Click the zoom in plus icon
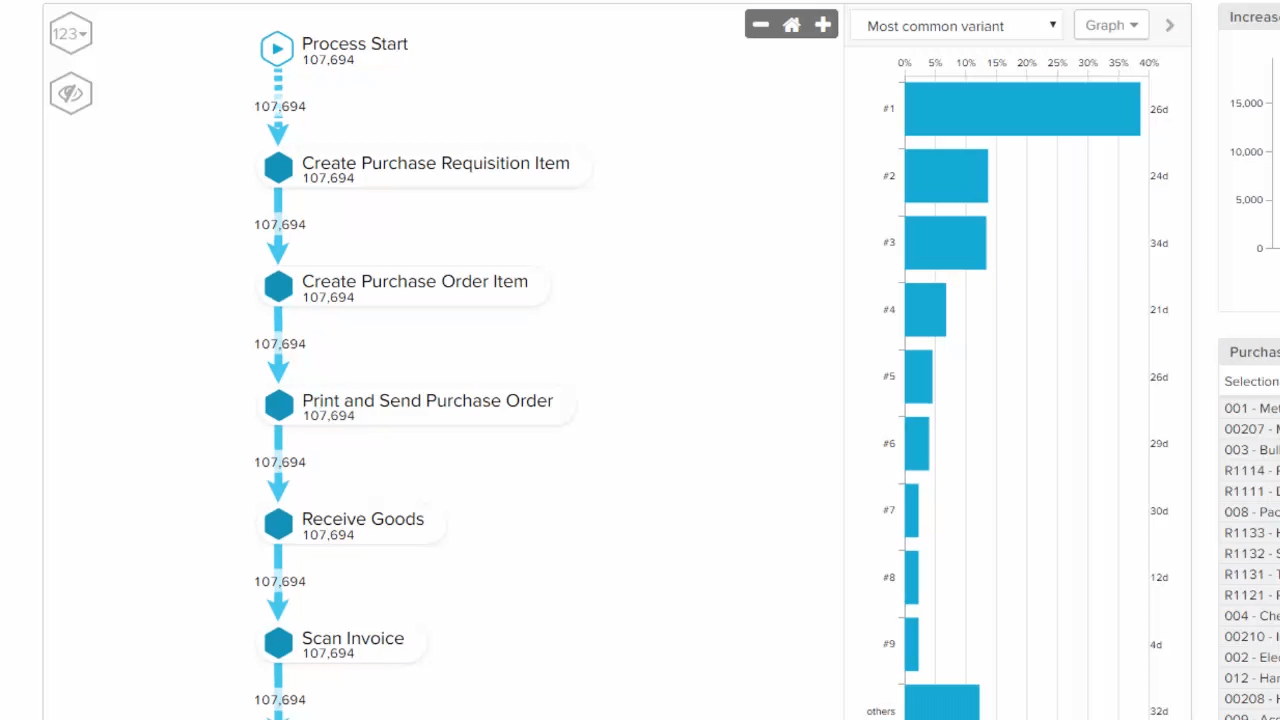1280x720 pixels. pyautogui.click(x=823, y=25)
